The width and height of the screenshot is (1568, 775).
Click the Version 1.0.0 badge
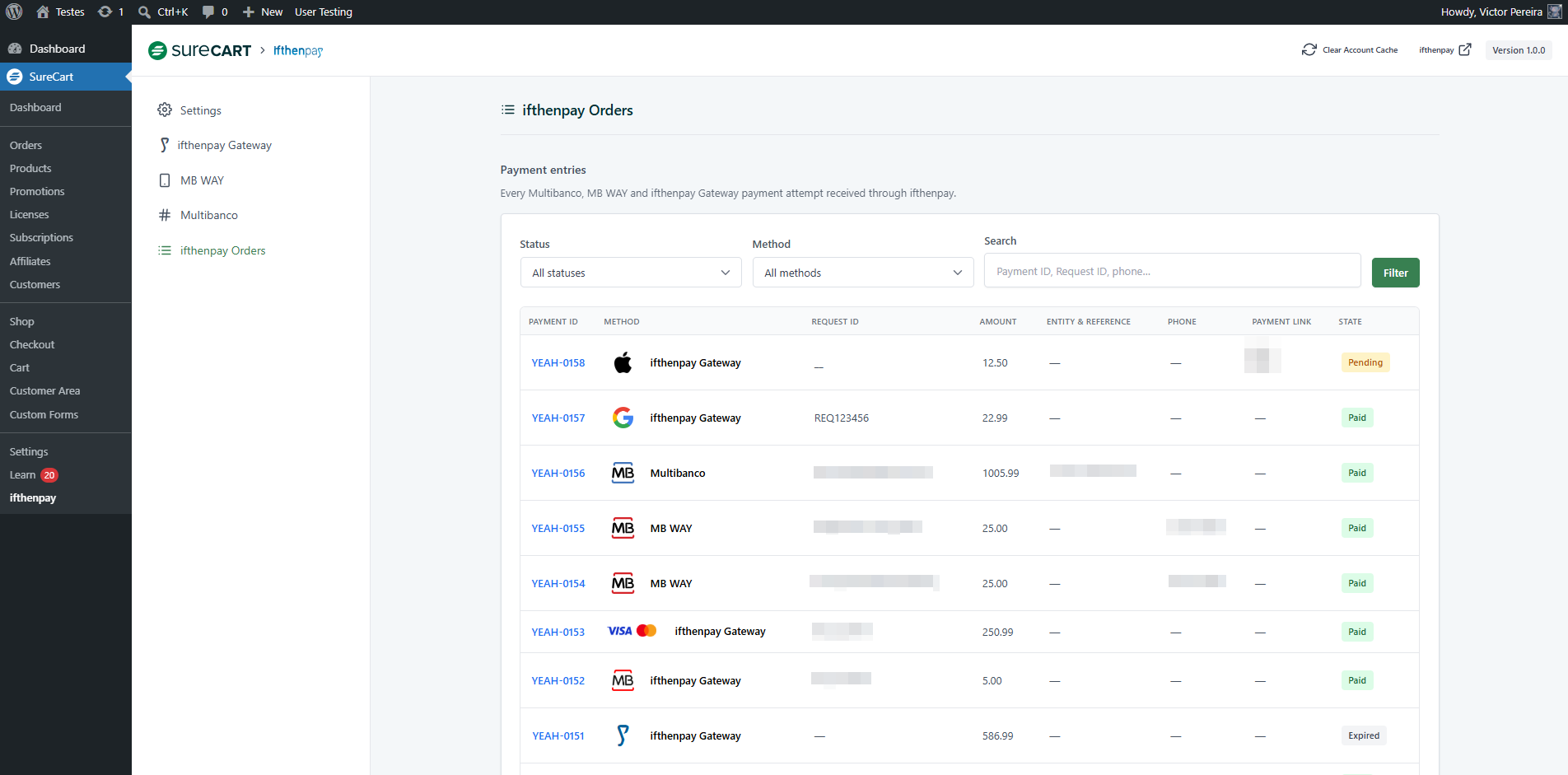(x=1519, y=50)
